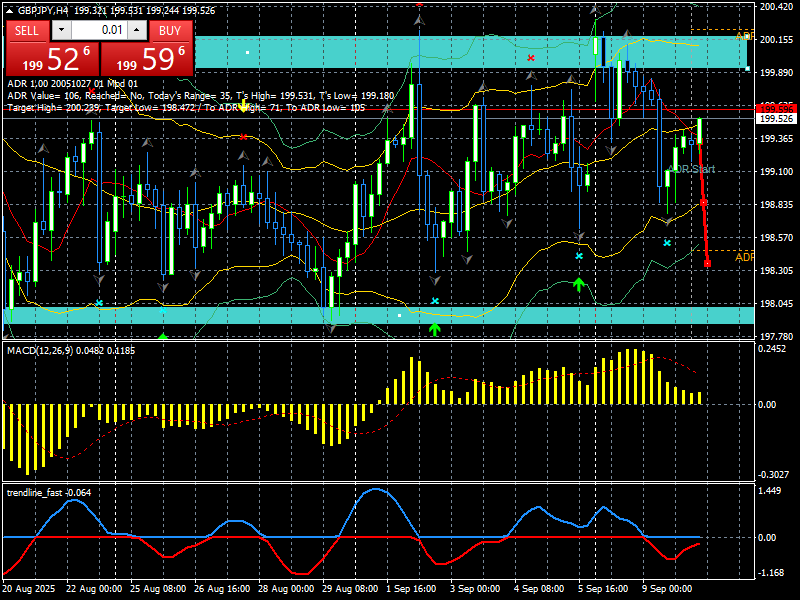The image size is (800, 600).
Task: Select the yellow down arrow signal marker
Action: point(244,106)
